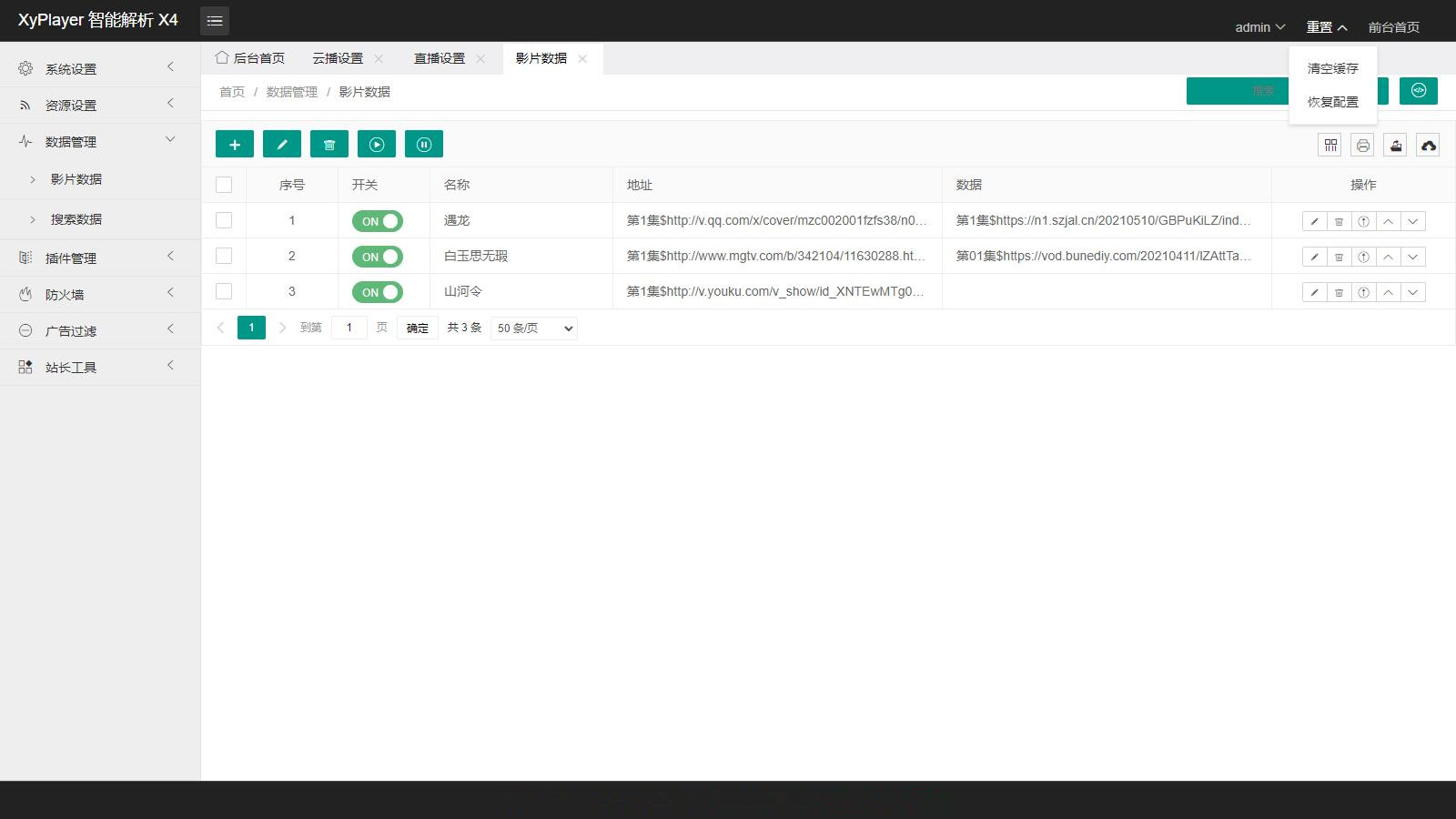
Task: Delete the 白玉思无瑕 row with trash icon
Action: click(1339, 257)
